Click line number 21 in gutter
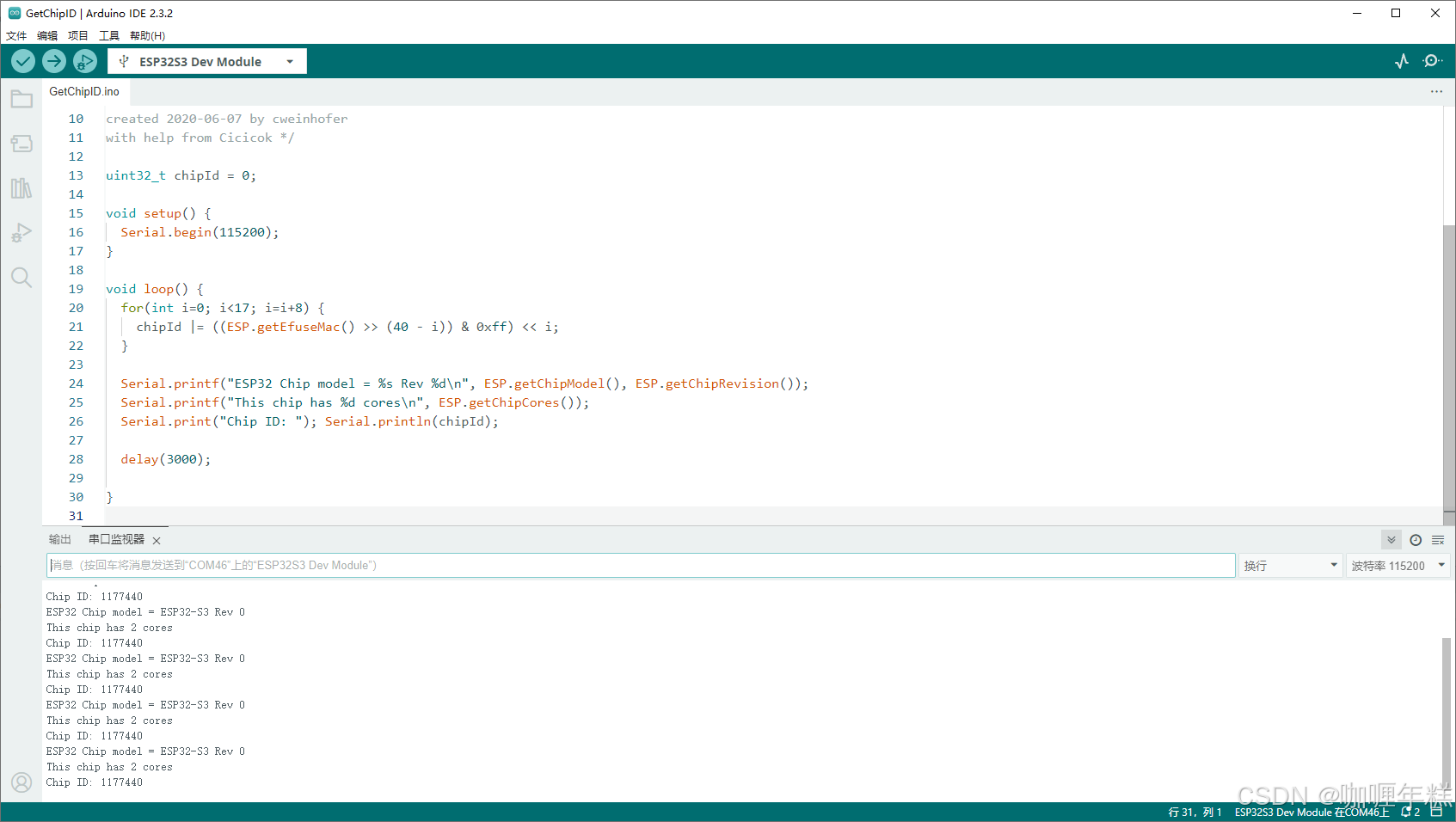This screenshot has width=1456, height=822. pyautogui.click(x=76, y=327)
